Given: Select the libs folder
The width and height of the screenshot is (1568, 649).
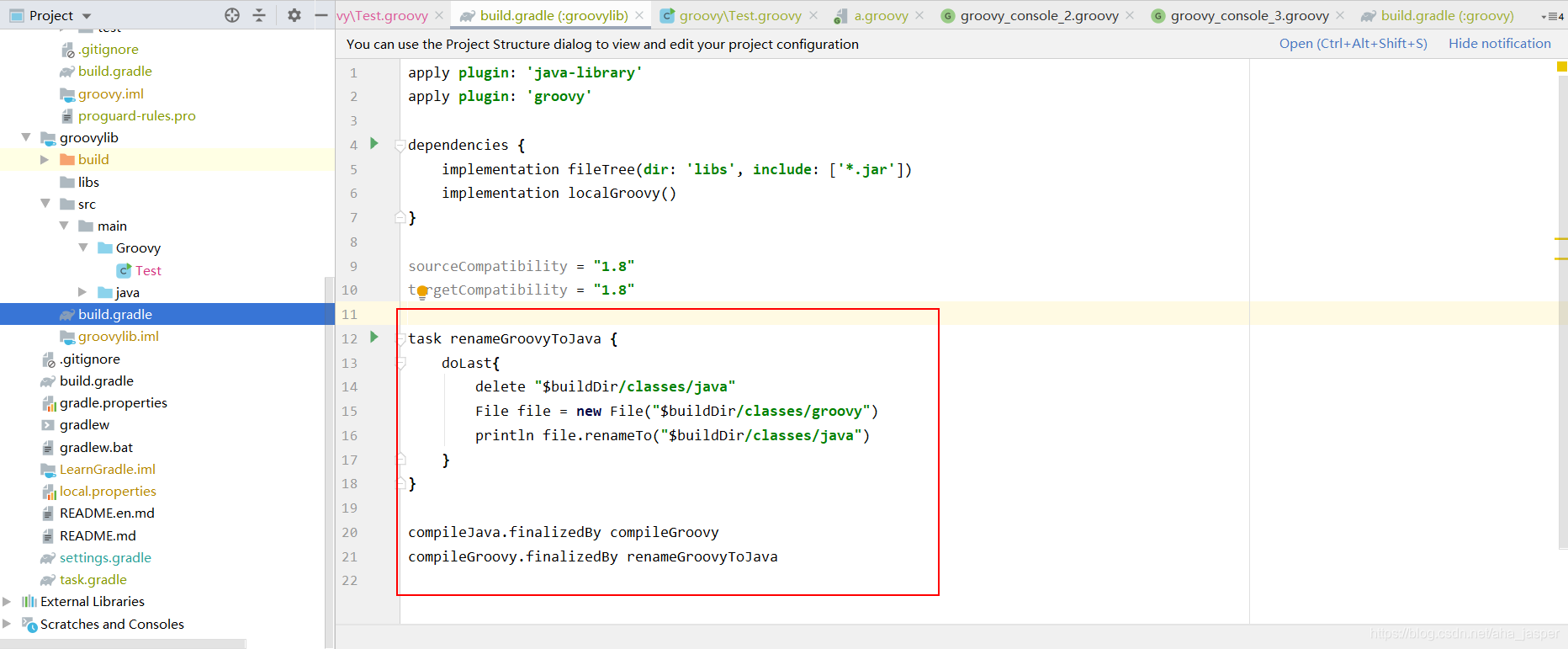Looking at the screenshot, I should point(88,182).
